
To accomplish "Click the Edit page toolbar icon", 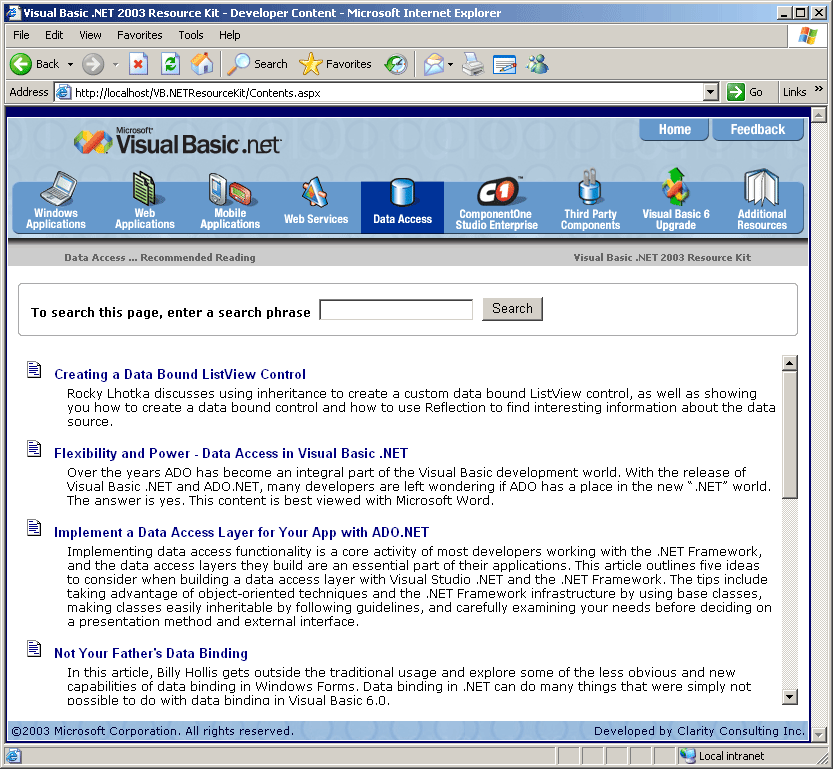I will (x=504, y=64).
